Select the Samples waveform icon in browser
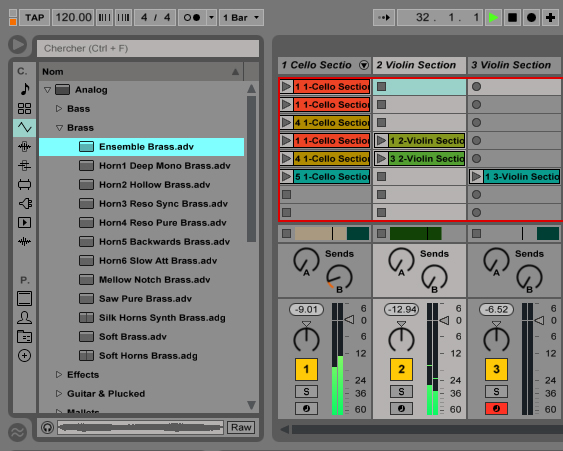 coord(24,242)
